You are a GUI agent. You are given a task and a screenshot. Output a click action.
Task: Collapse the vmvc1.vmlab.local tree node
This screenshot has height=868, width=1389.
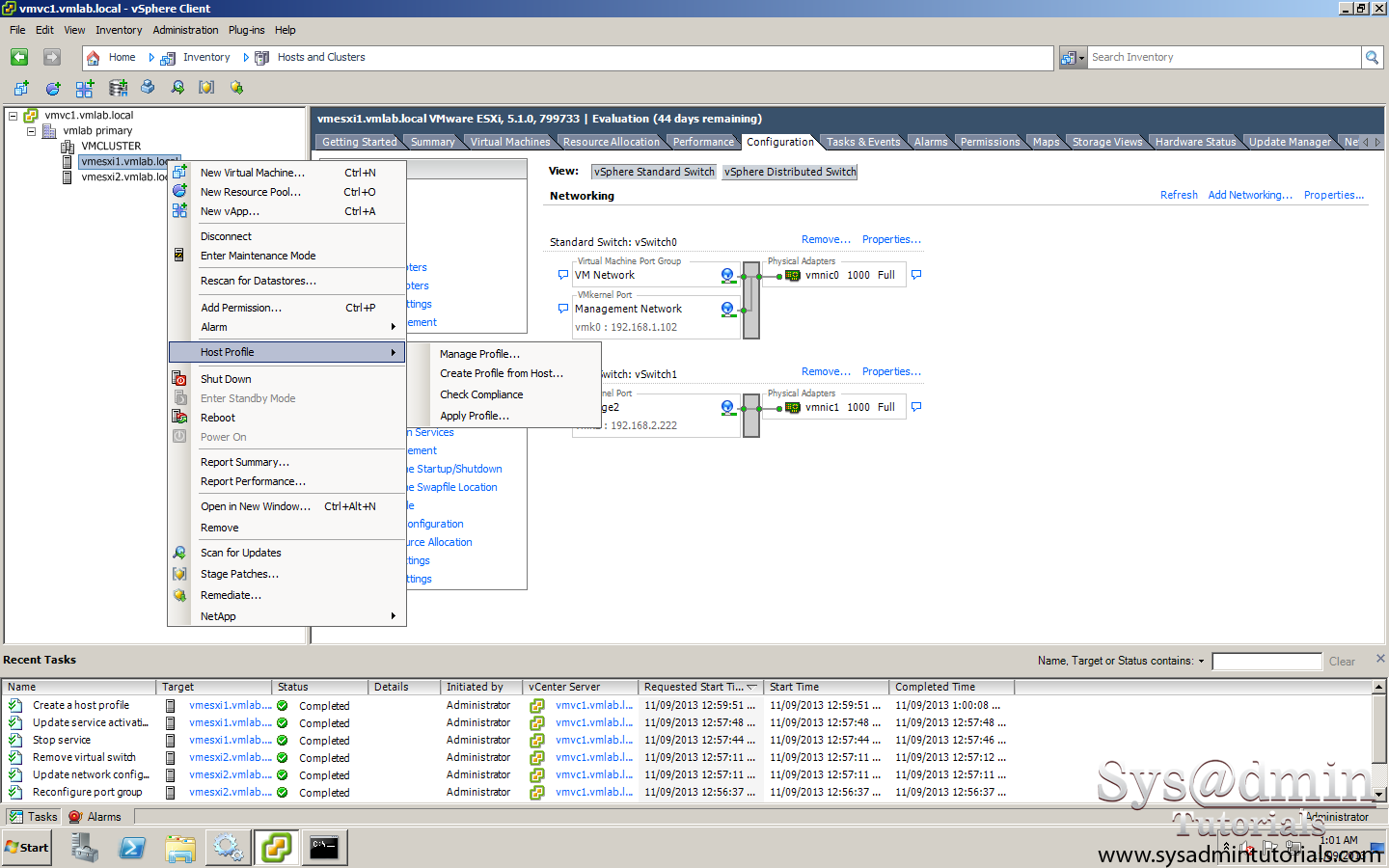click(x=14, y=116)
